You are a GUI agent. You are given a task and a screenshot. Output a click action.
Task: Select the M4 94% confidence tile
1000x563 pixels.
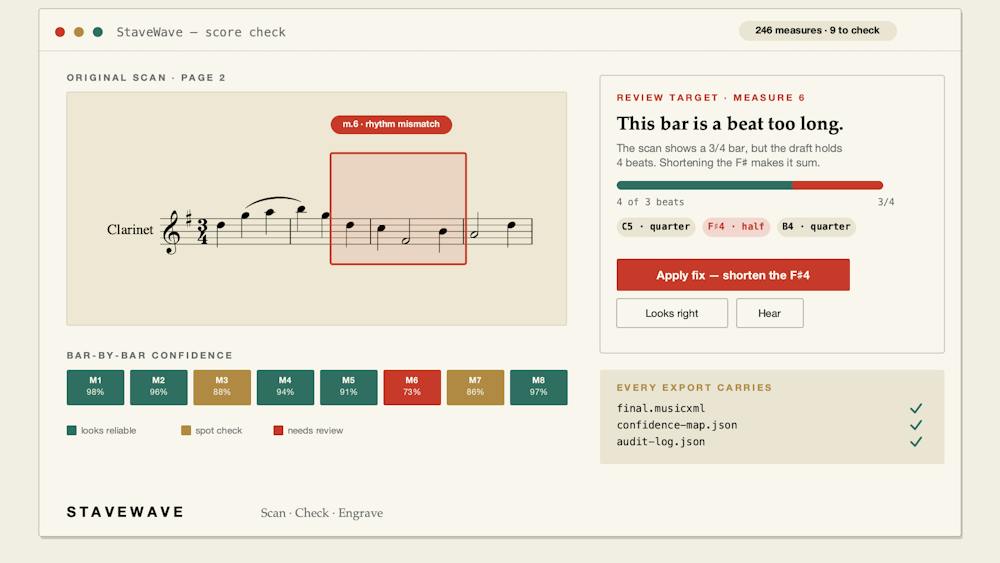285,387
